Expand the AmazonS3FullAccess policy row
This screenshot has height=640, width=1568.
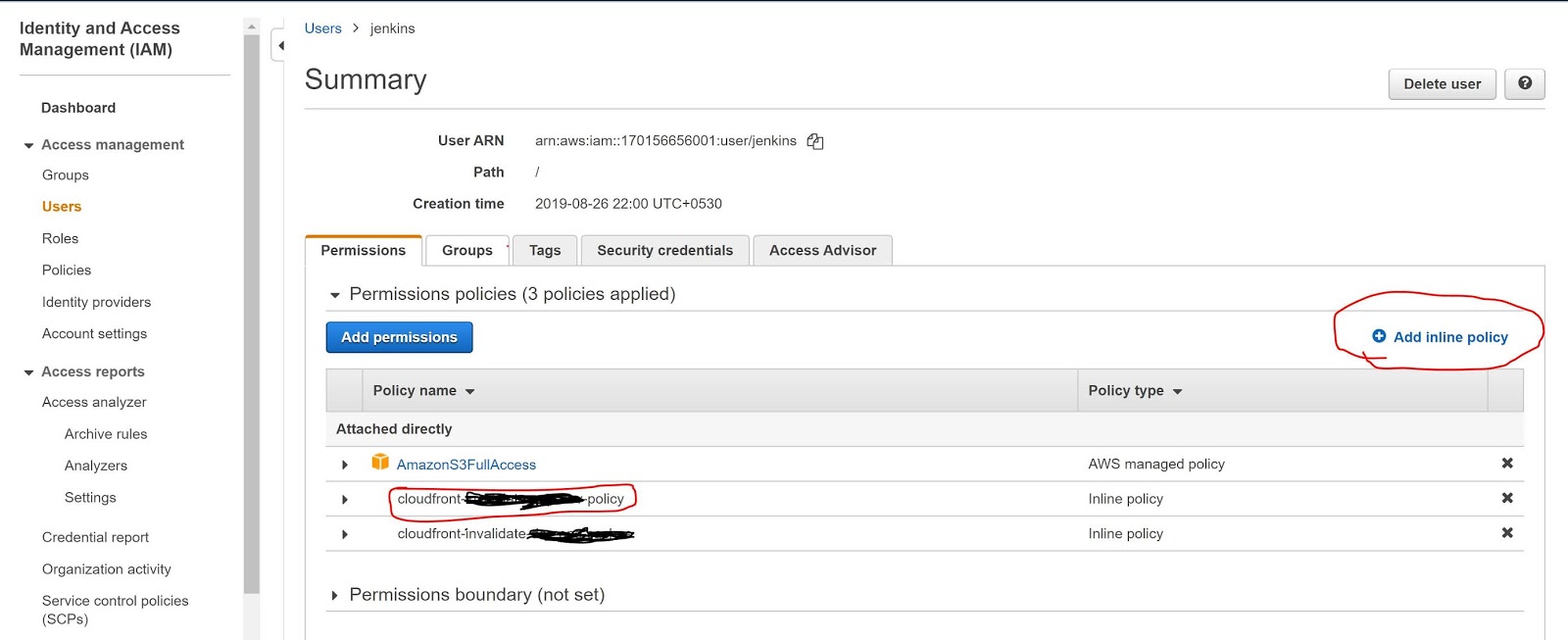point(344,465)
